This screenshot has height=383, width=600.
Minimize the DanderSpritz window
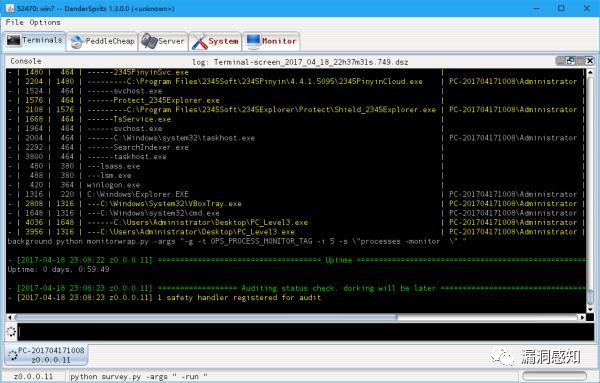click(537, 8)
